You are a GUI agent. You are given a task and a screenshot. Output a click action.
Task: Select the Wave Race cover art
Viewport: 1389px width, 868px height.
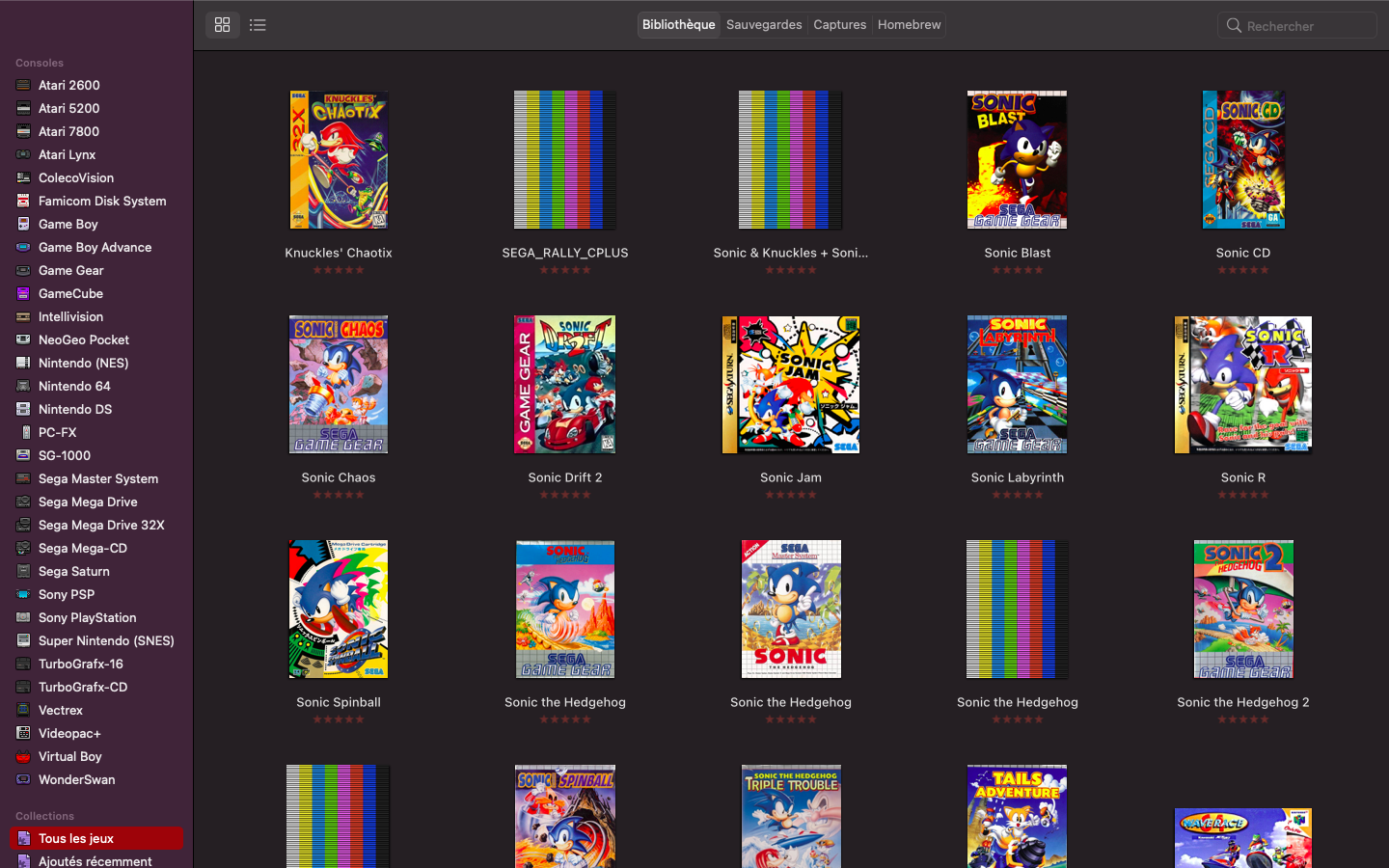(x=1243, y=838)
